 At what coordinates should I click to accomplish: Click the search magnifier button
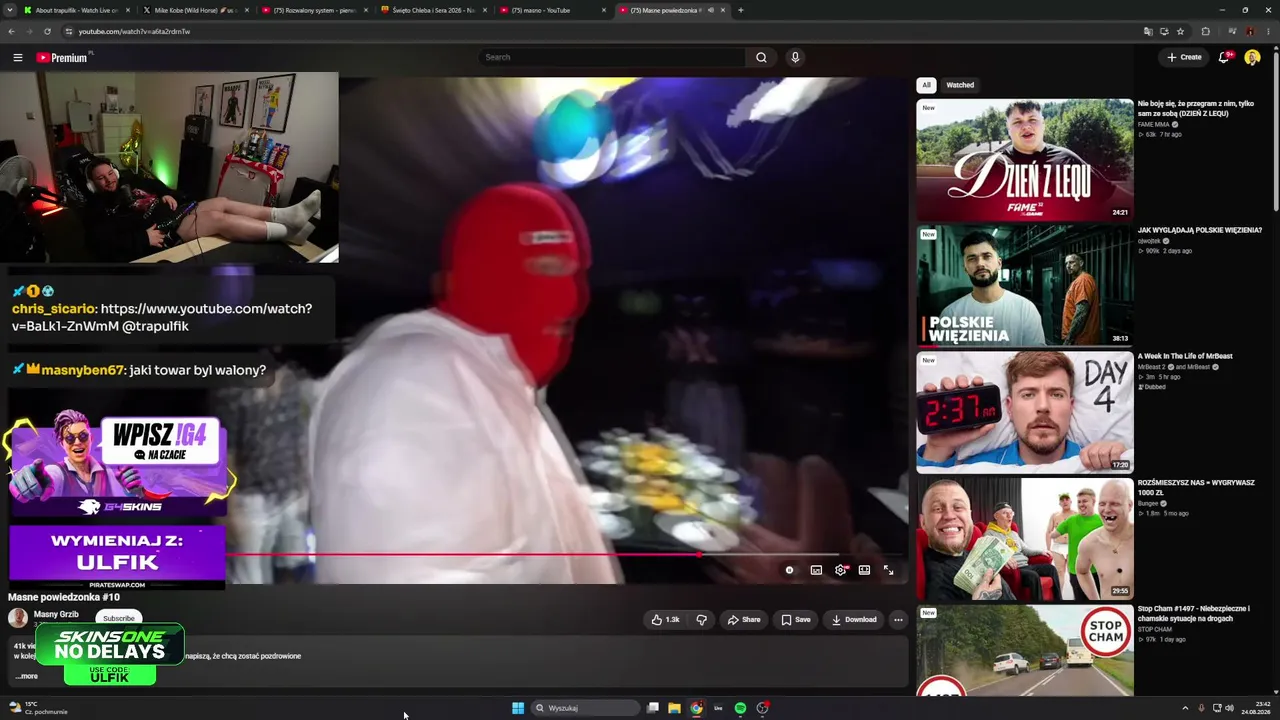[761, 57]
